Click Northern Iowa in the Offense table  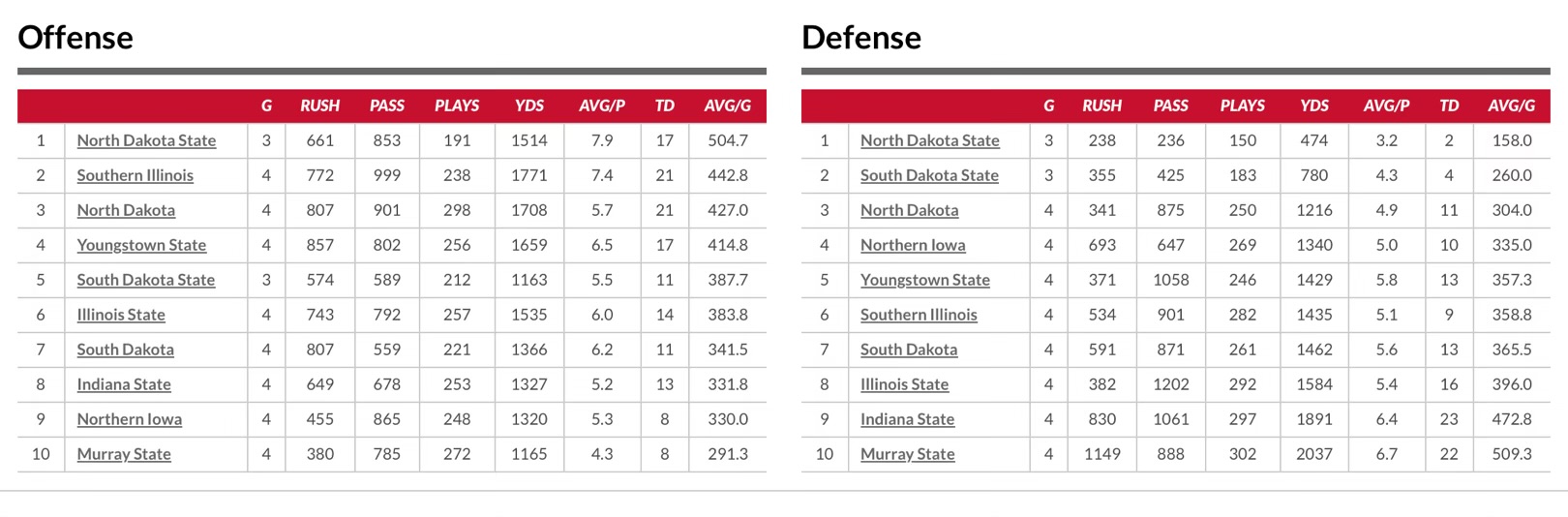tap(129, 419)
